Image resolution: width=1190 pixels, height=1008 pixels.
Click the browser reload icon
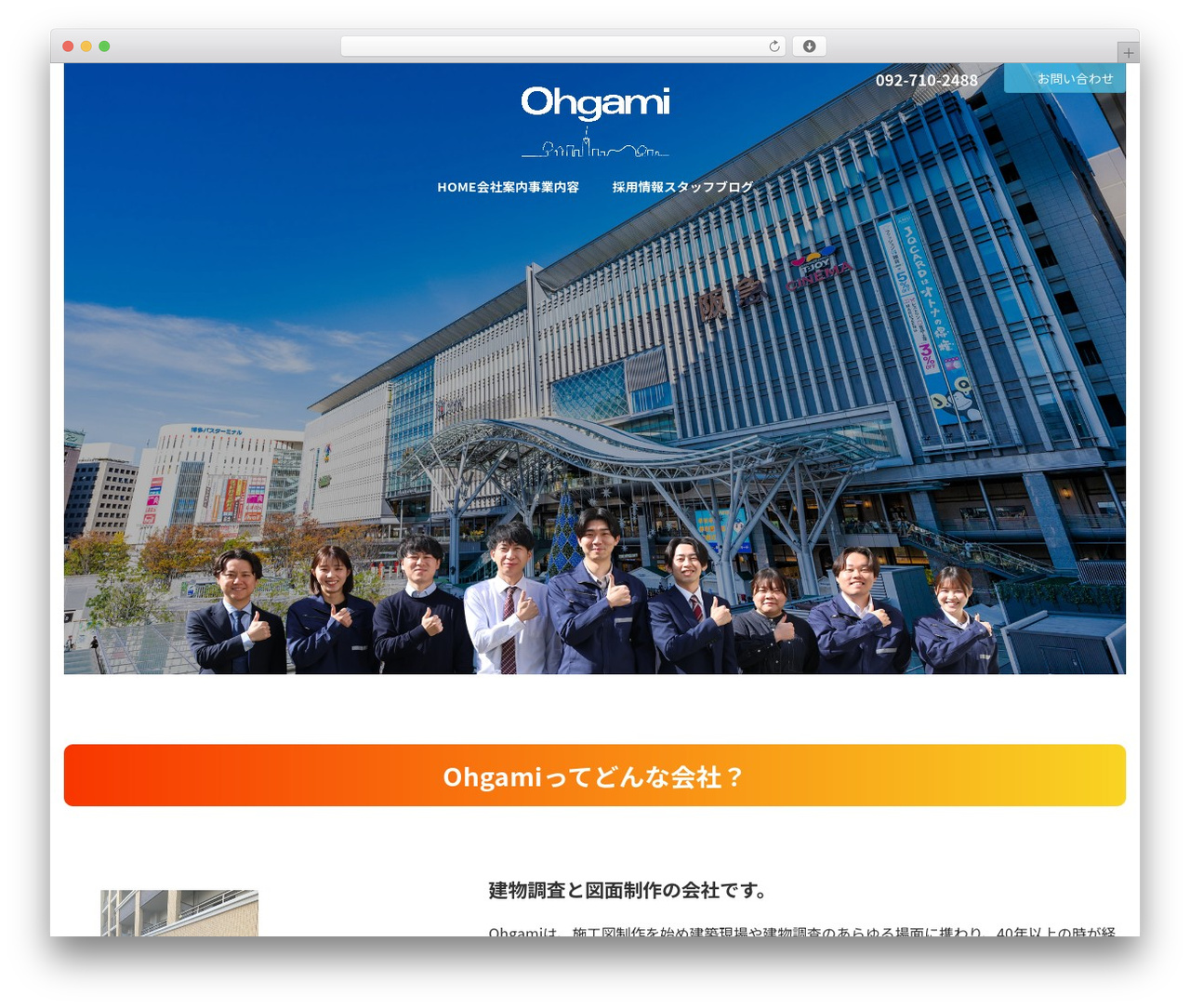pos(774,46)
